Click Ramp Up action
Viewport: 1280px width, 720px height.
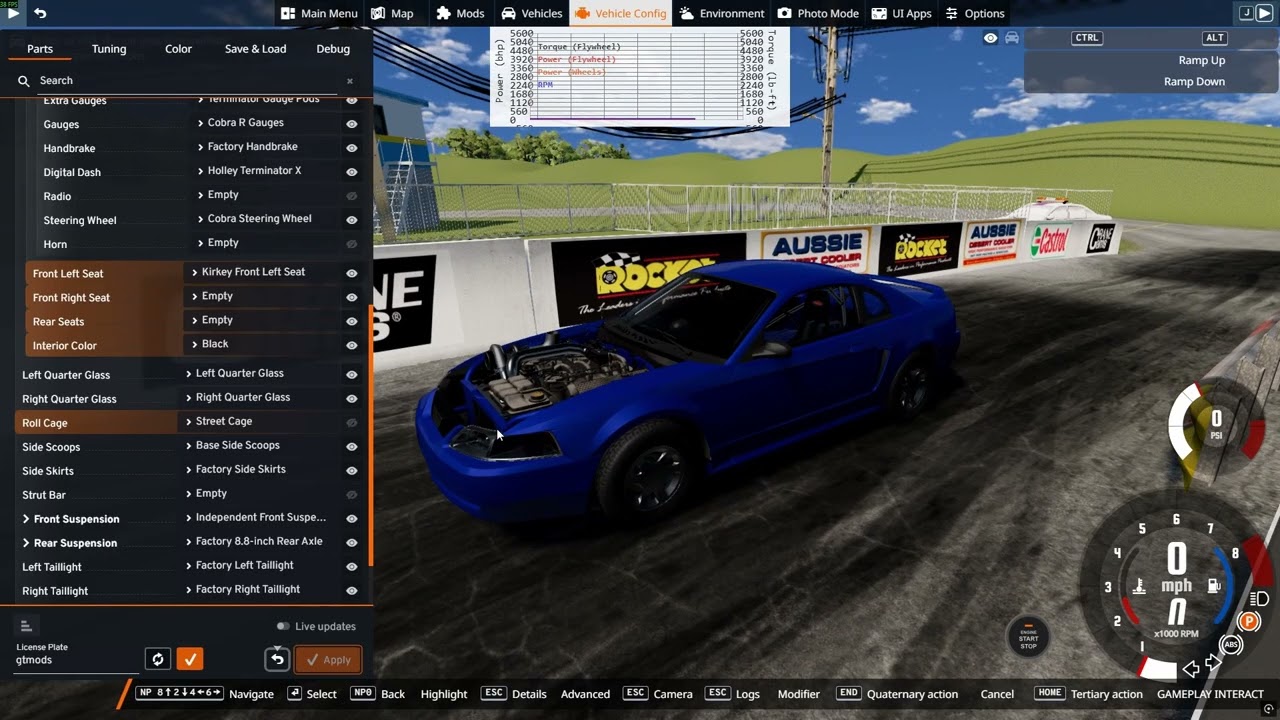pyautogui.click(x=1201, y=60)
